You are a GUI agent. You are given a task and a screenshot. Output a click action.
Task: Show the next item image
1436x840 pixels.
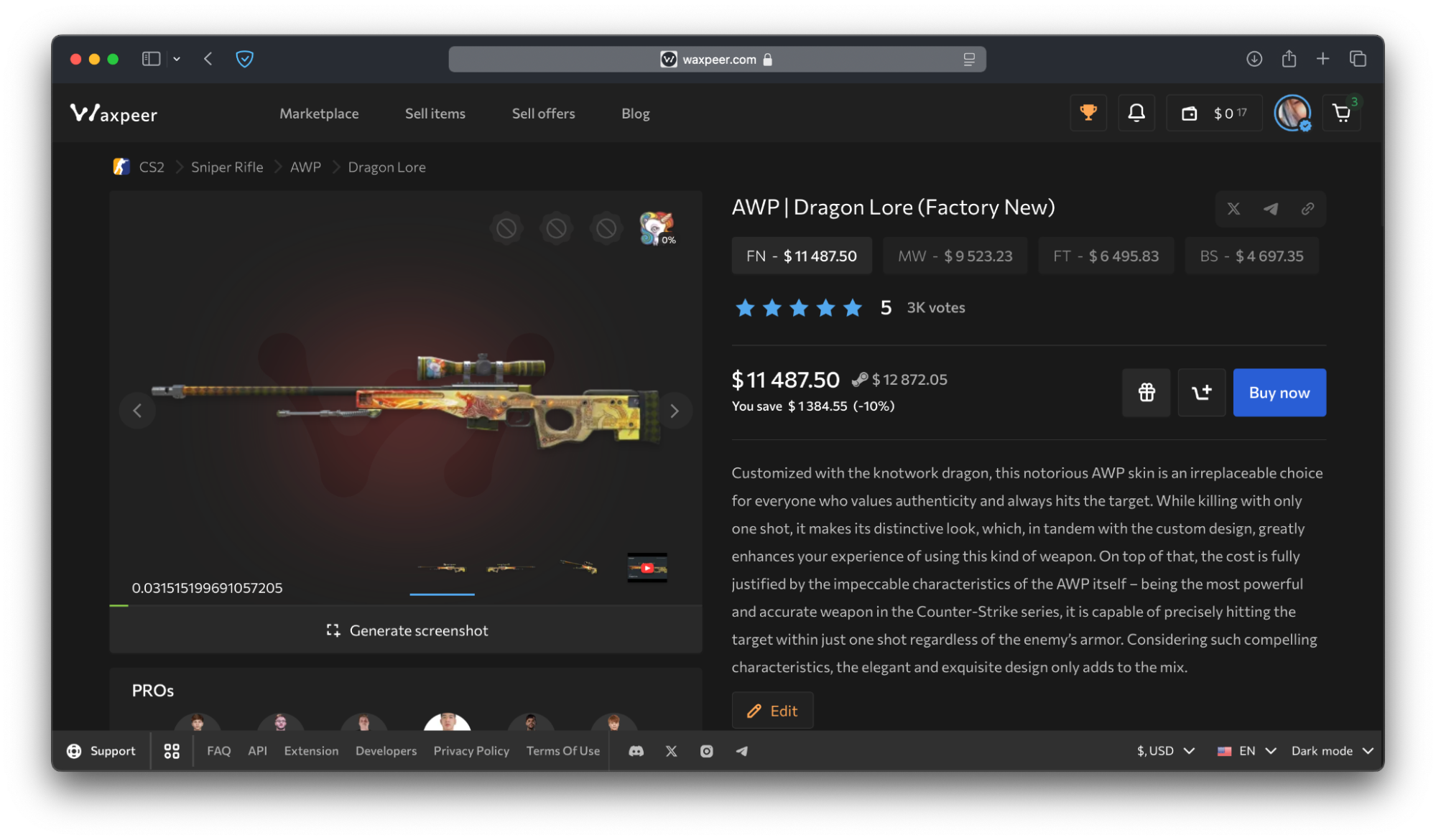coord(674,411)
